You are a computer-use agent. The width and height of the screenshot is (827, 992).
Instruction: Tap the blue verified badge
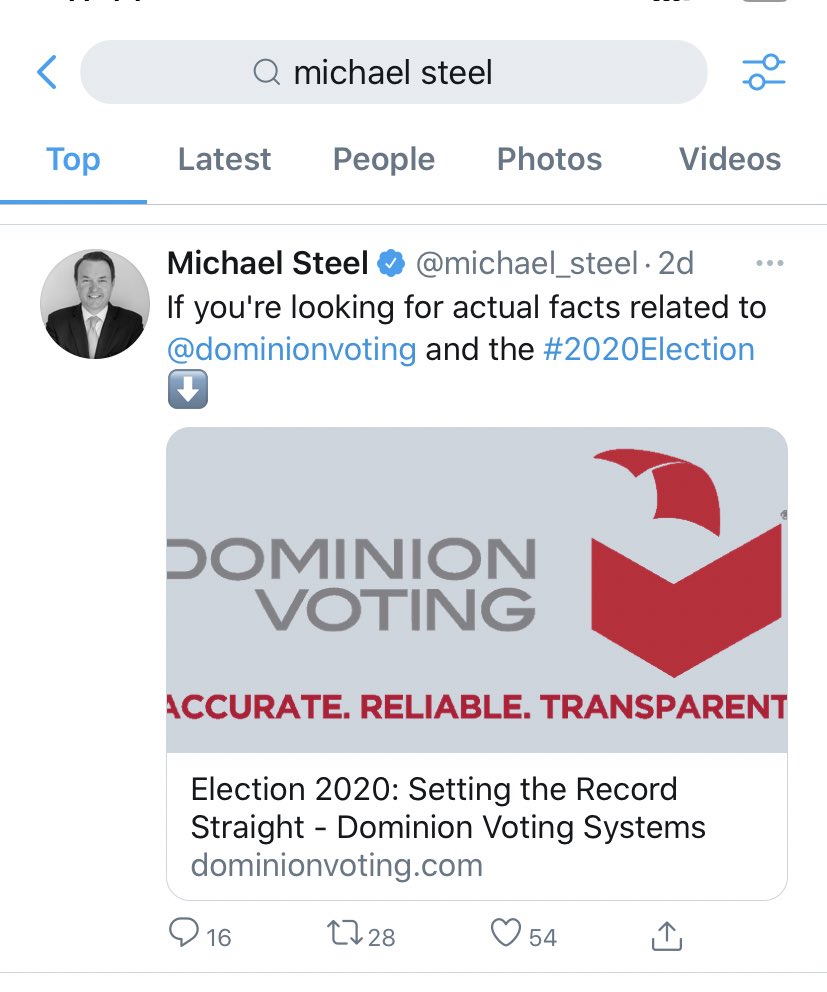390,263
